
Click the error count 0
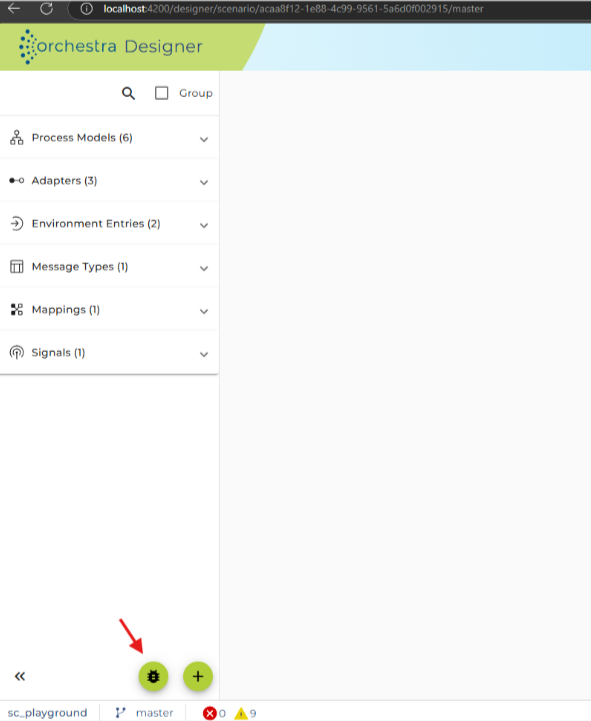click(x=222, y=713)
